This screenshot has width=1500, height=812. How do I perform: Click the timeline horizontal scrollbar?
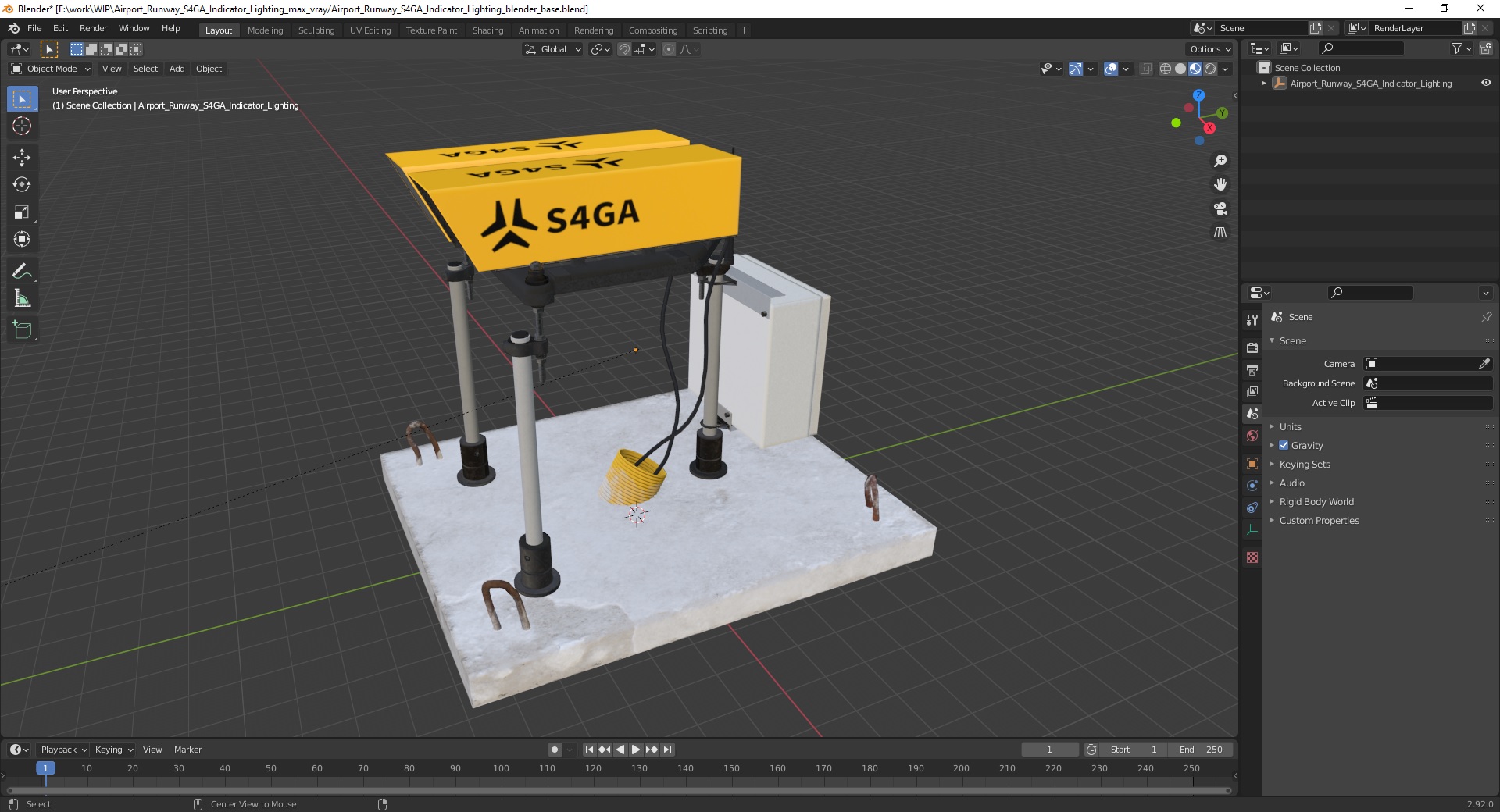coord(619,790)
